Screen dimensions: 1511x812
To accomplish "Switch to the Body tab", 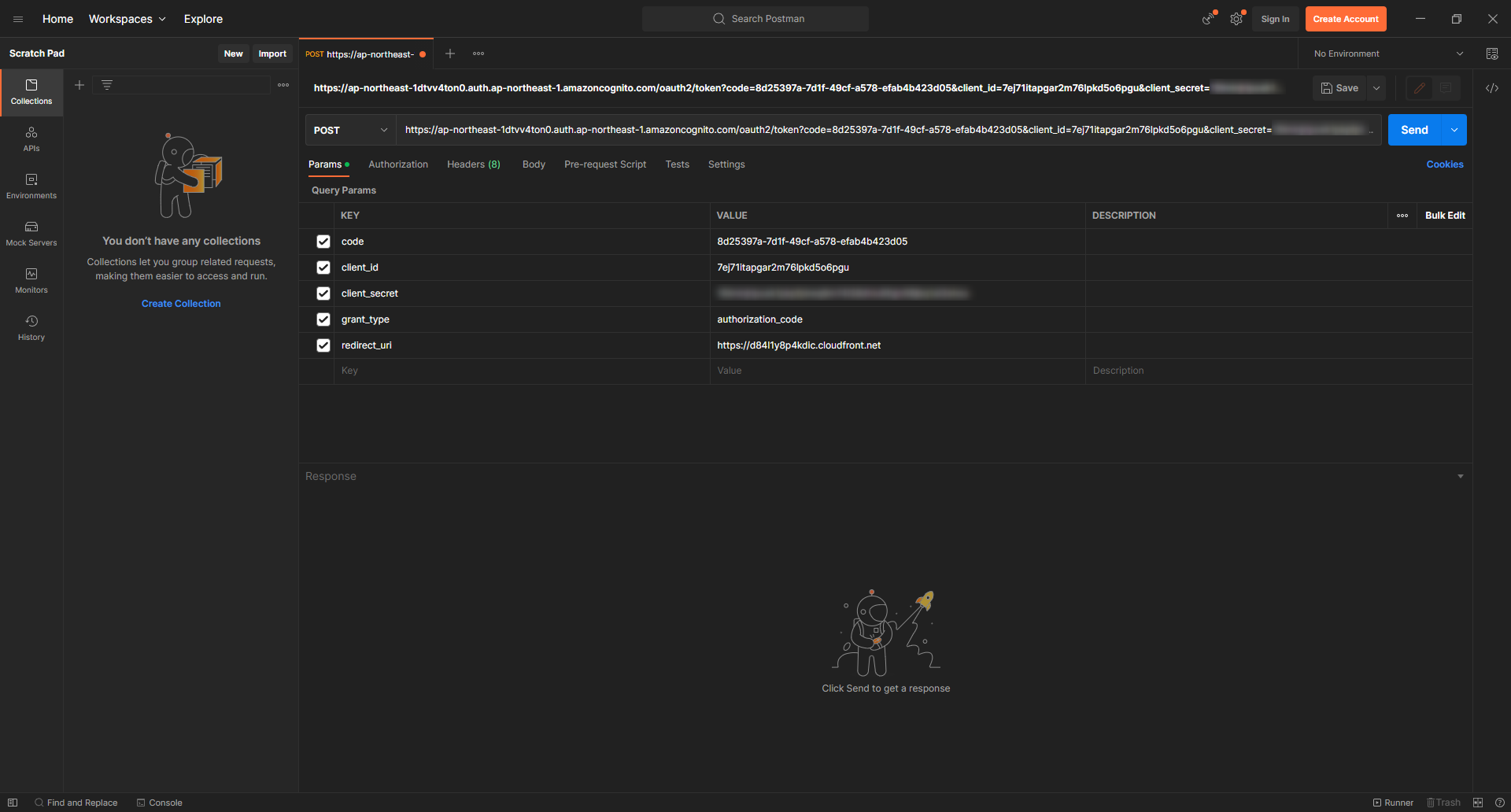I will (534, 164).
